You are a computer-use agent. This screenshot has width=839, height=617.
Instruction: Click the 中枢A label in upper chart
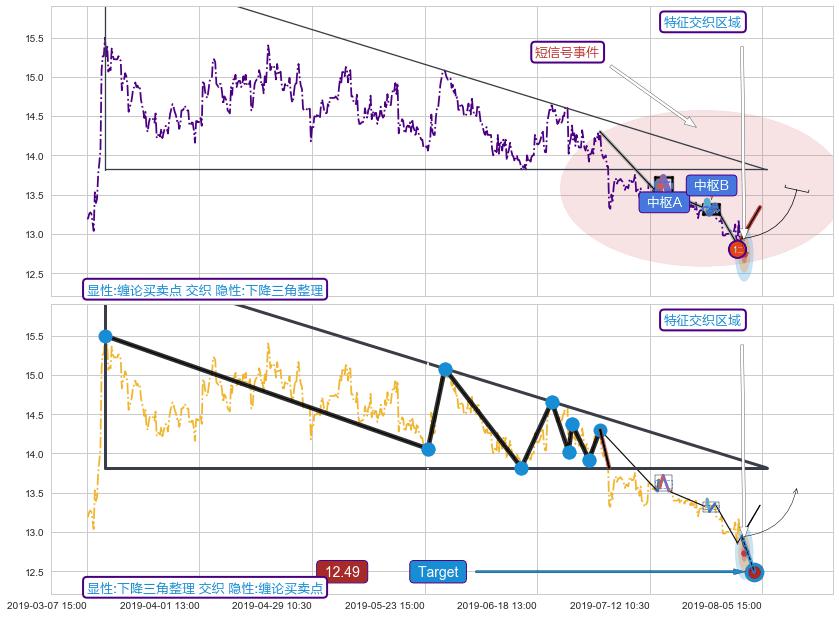[x=664, y=202]
